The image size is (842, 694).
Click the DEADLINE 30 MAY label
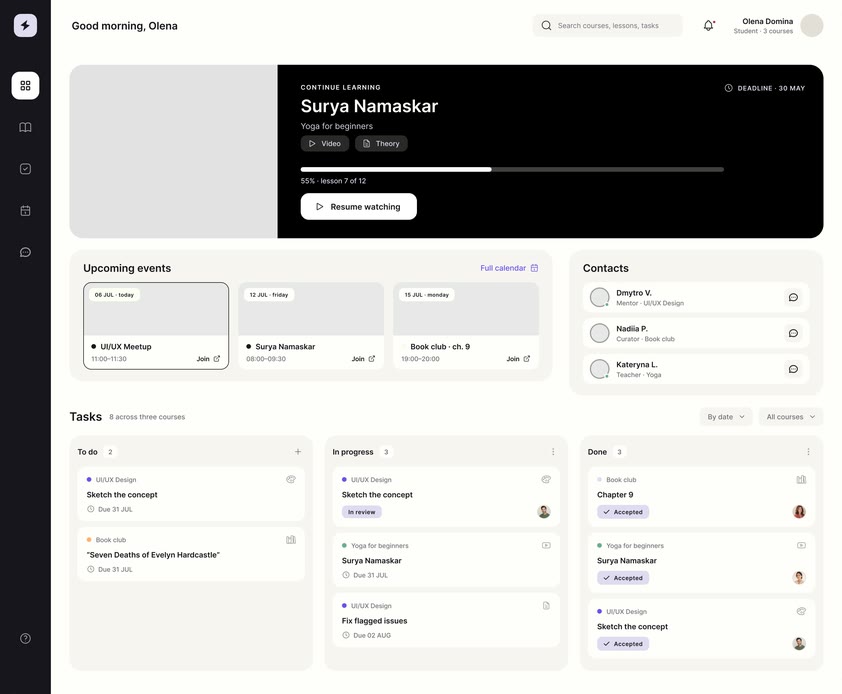[x=771, y=88]
